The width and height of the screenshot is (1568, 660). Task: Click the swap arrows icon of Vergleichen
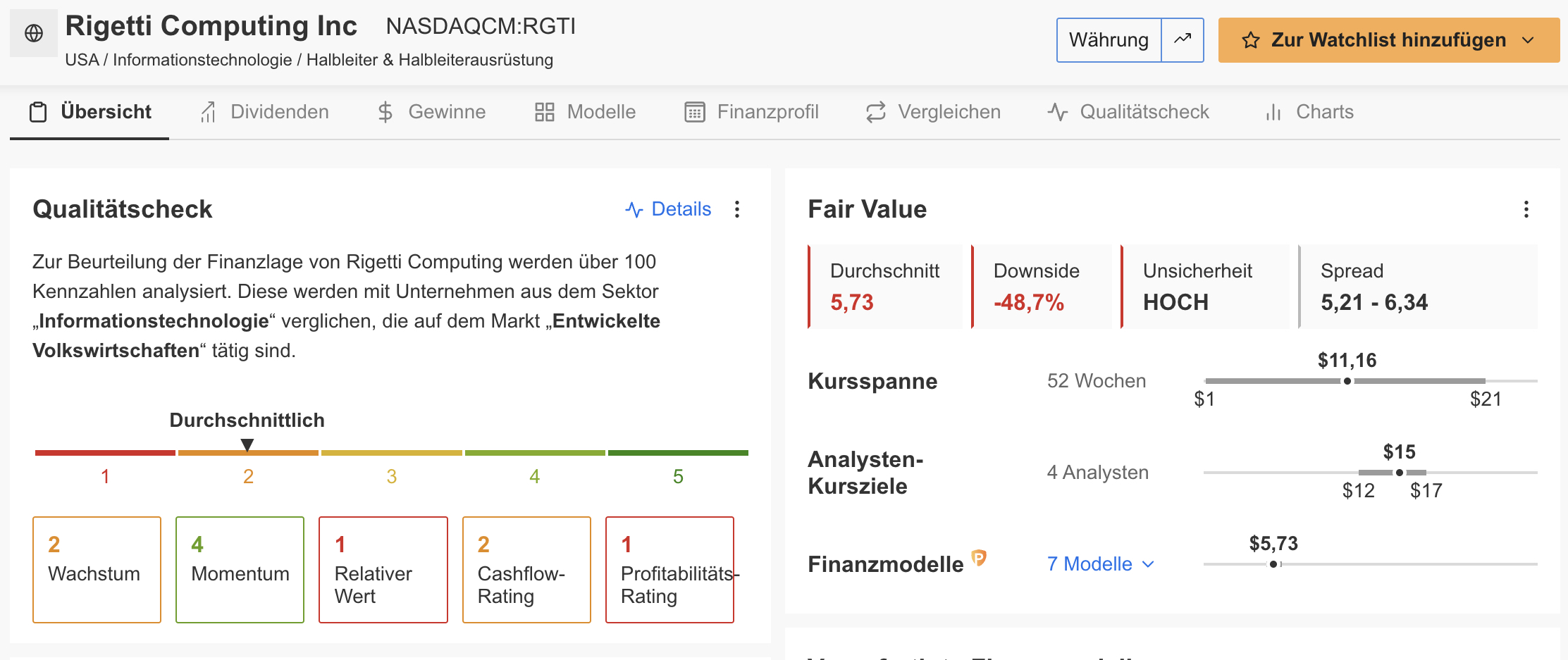(x=876, y=112)
